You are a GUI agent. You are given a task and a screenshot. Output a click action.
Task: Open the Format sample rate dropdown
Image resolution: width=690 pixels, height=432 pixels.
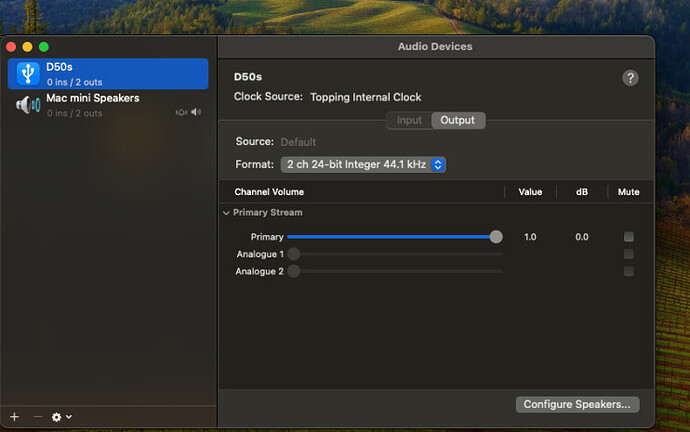[x=363, y=165]
